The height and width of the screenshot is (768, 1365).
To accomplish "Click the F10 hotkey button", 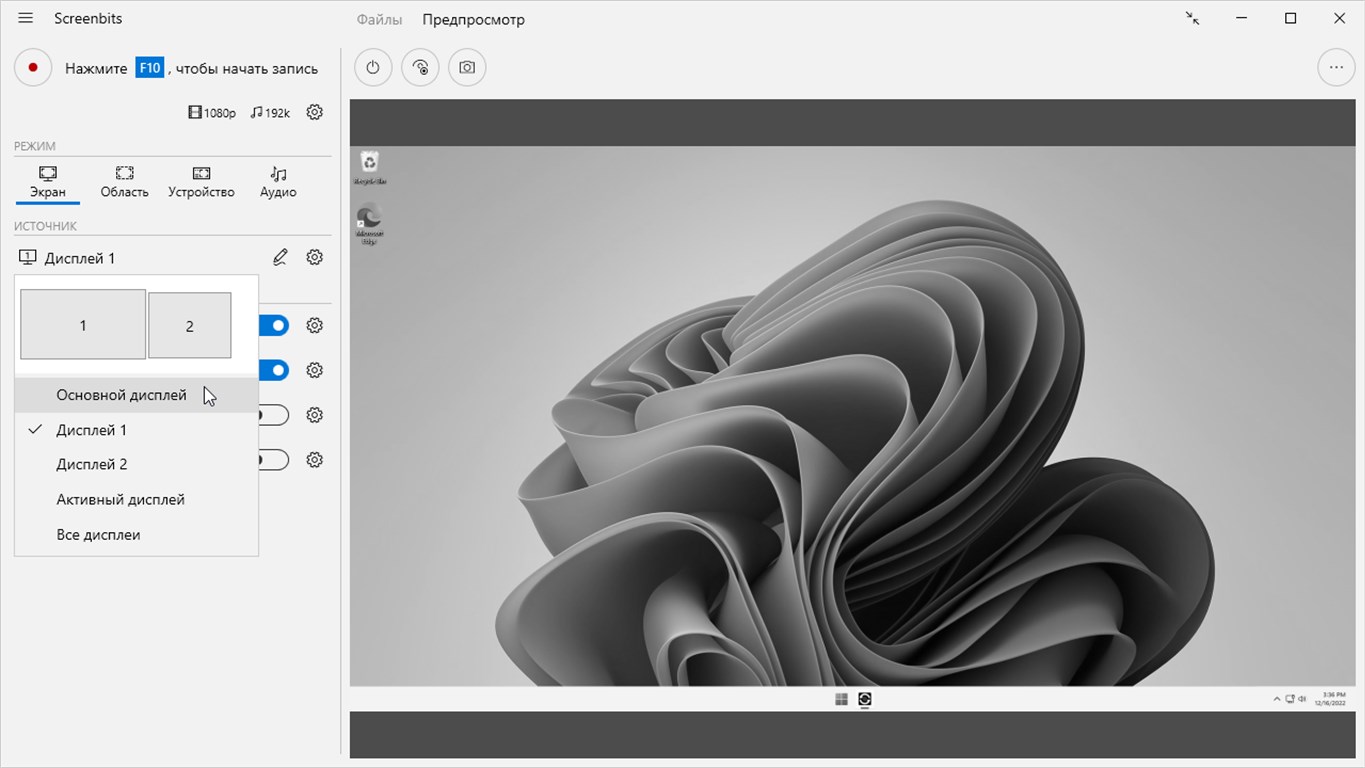I will (x=149, y=68).
